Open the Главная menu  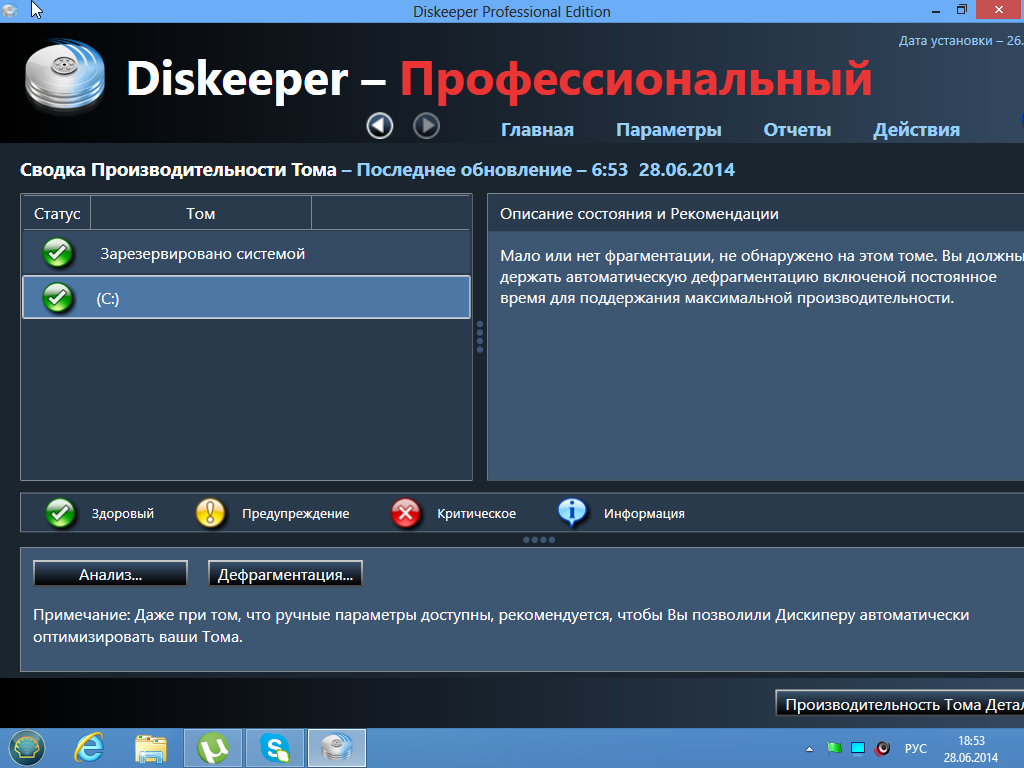(x=537, y=130)
